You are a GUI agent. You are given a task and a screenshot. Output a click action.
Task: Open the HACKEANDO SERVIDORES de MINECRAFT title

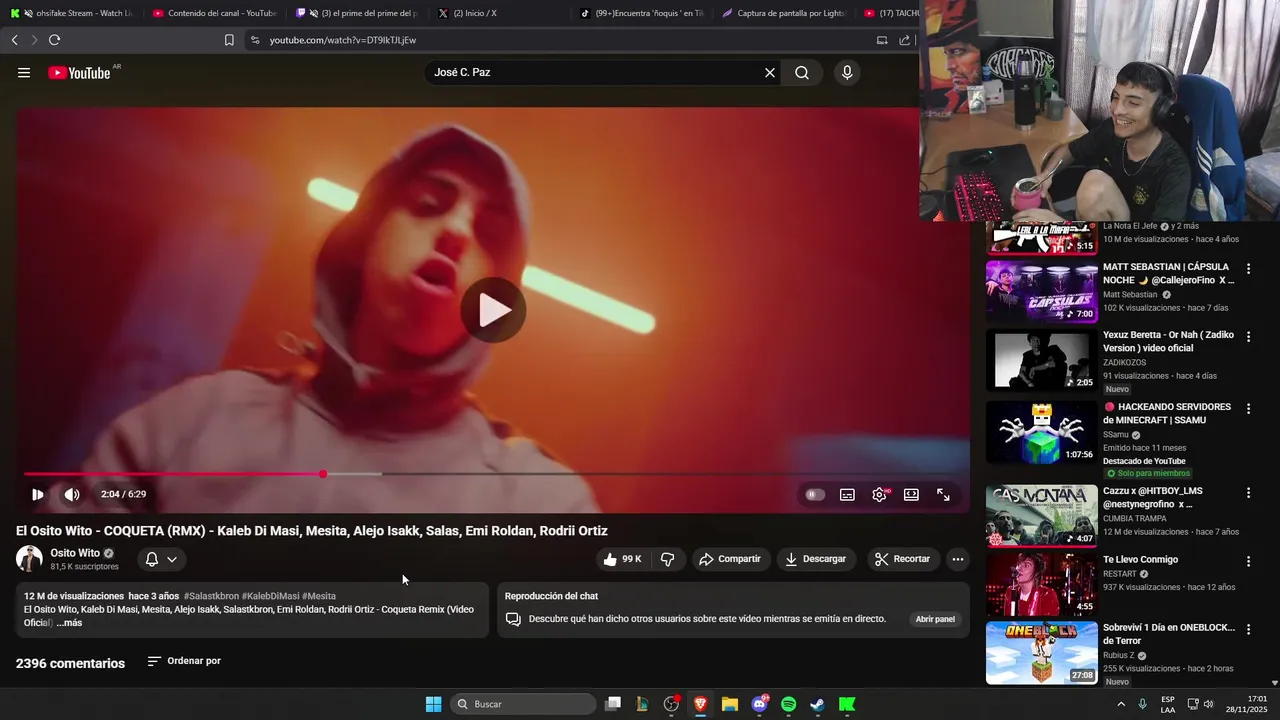(x=1167, y=414)
